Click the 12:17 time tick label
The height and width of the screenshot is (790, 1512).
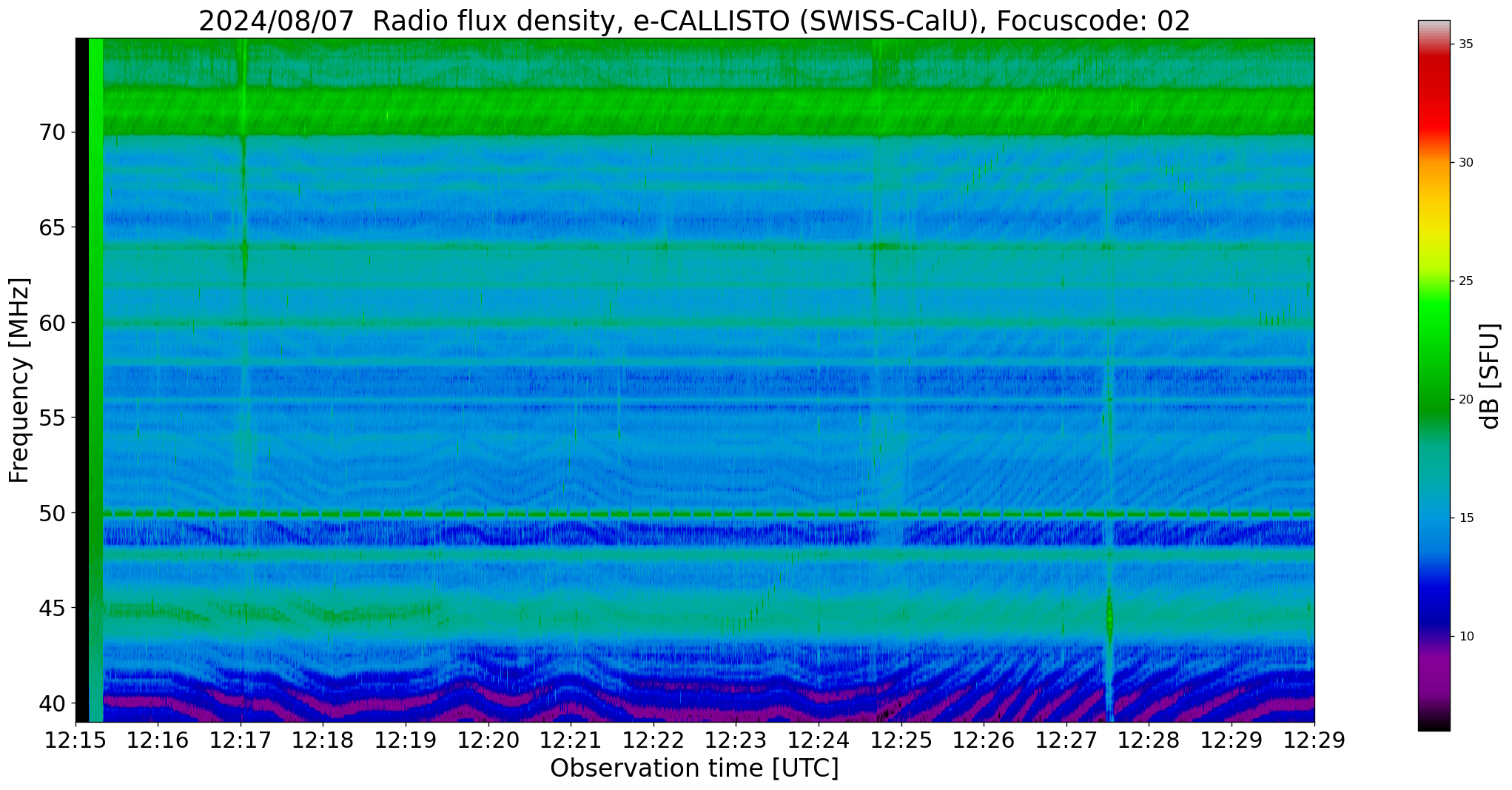coord(241,740)
